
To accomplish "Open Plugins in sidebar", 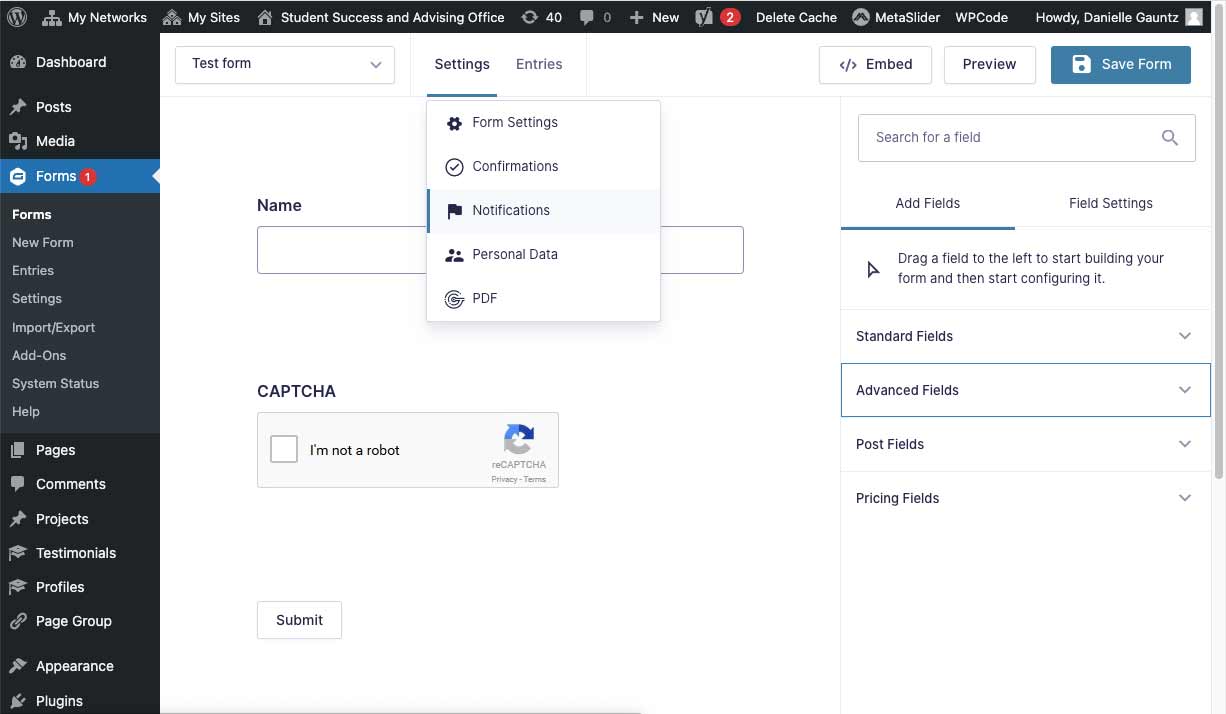I will click(x=80, y=700).
